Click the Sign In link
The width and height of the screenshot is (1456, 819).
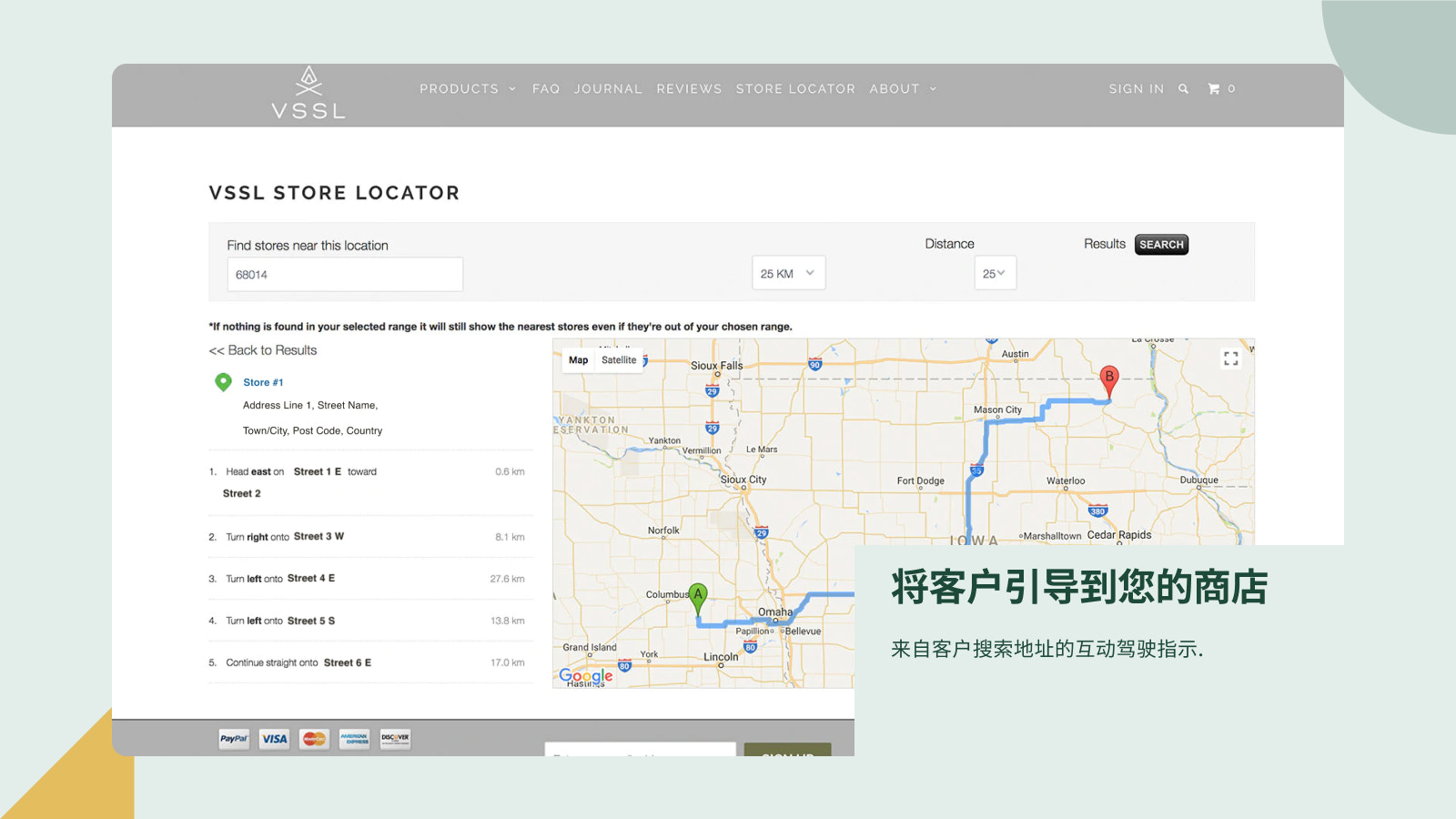(1136, 89)
